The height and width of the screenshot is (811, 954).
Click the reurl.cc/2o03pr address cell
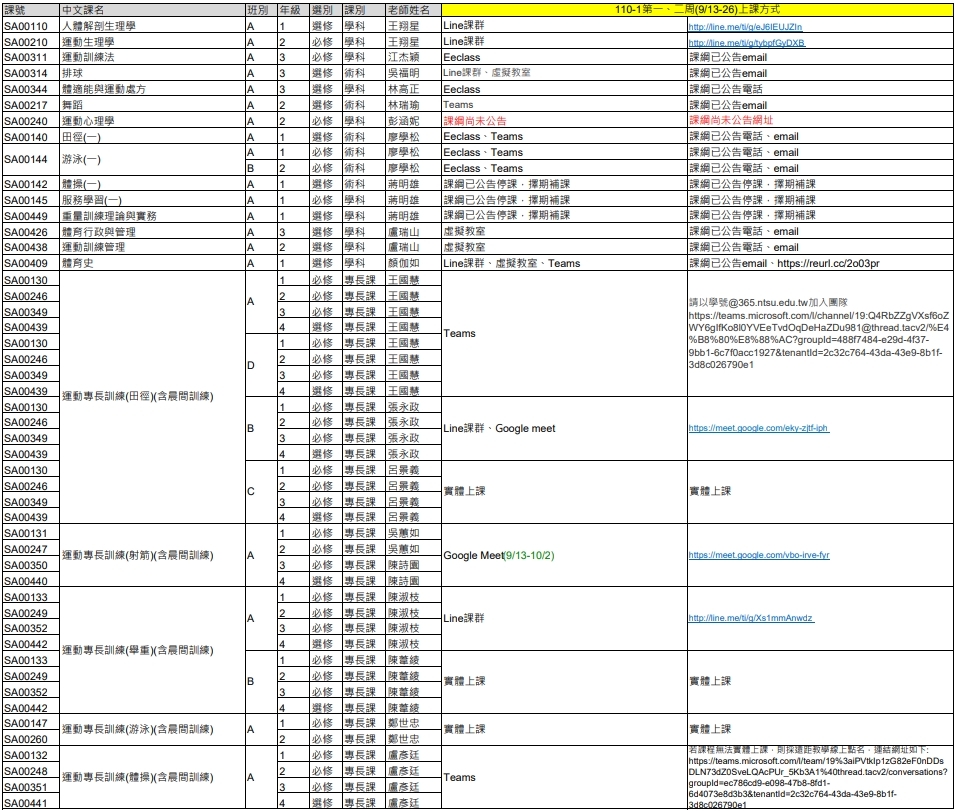click(x=820, y=263)
